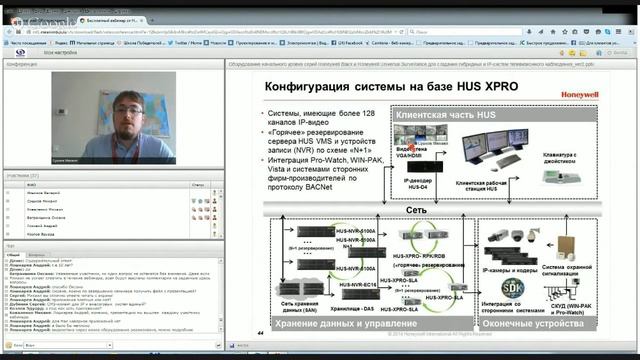
Task: Click the chat recipient combo box
Action: click(68, 345)
